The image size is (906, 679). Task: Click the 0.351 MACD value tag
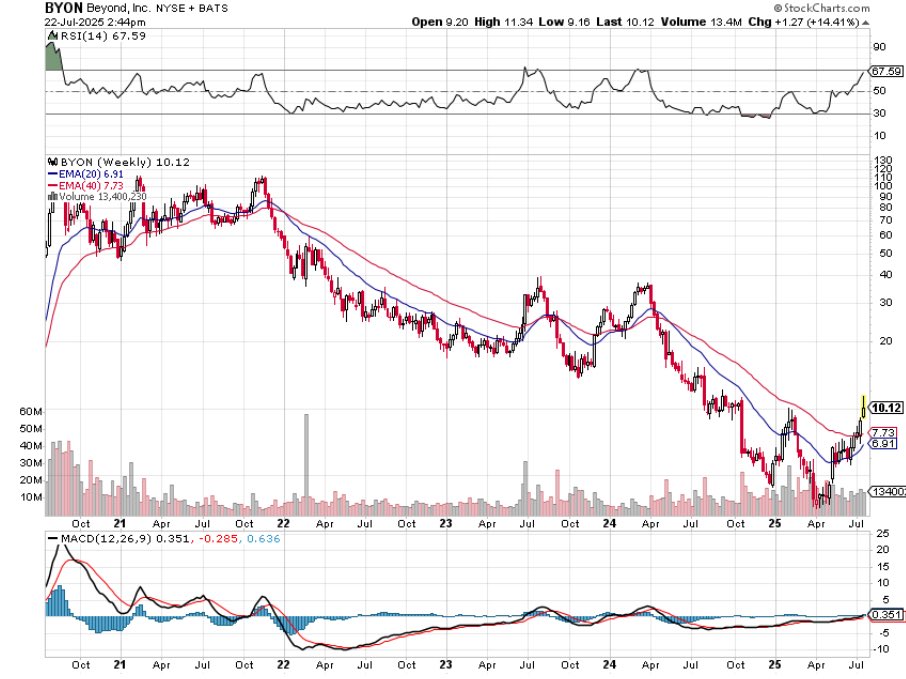(886, 614)
